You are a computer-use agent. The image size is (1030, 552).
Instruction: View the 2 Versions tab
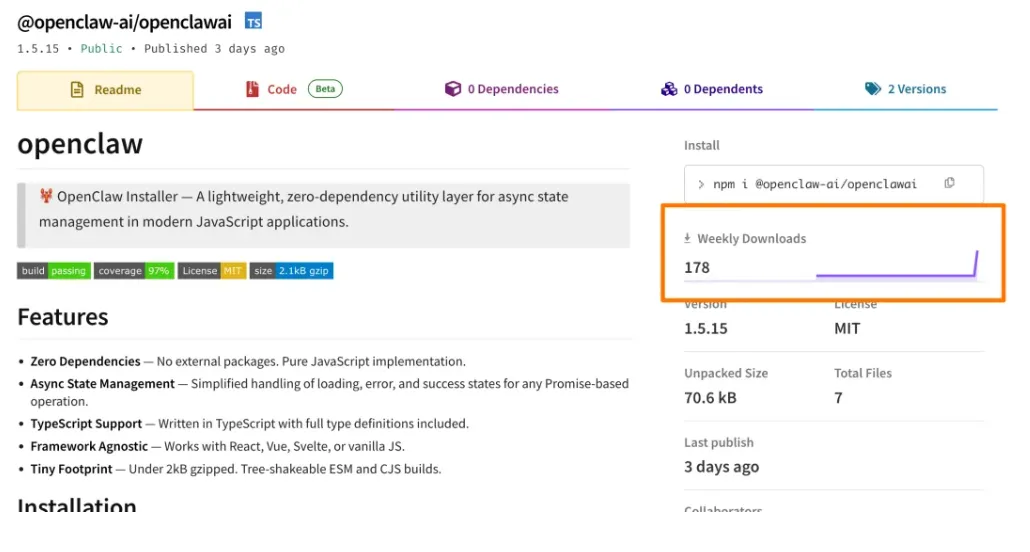[916, 89]
